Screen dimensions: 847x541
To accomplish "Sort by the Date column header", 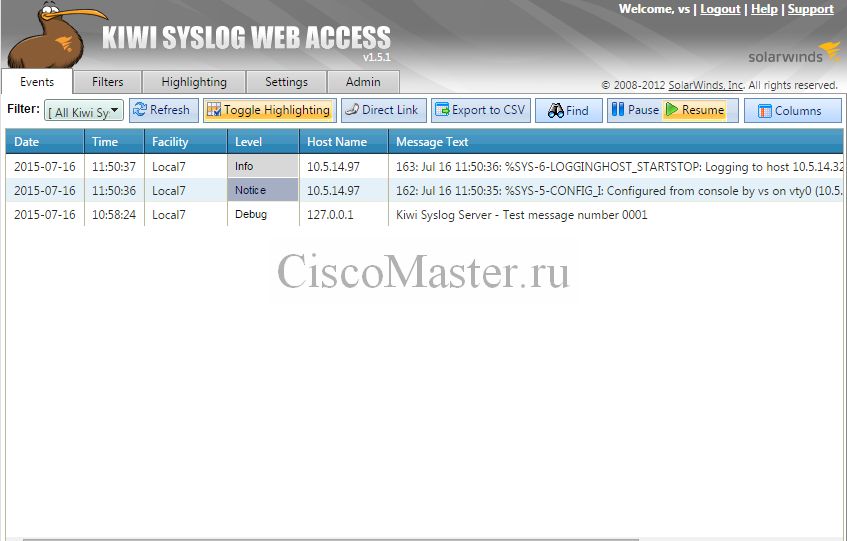I will tap(45, 142).
